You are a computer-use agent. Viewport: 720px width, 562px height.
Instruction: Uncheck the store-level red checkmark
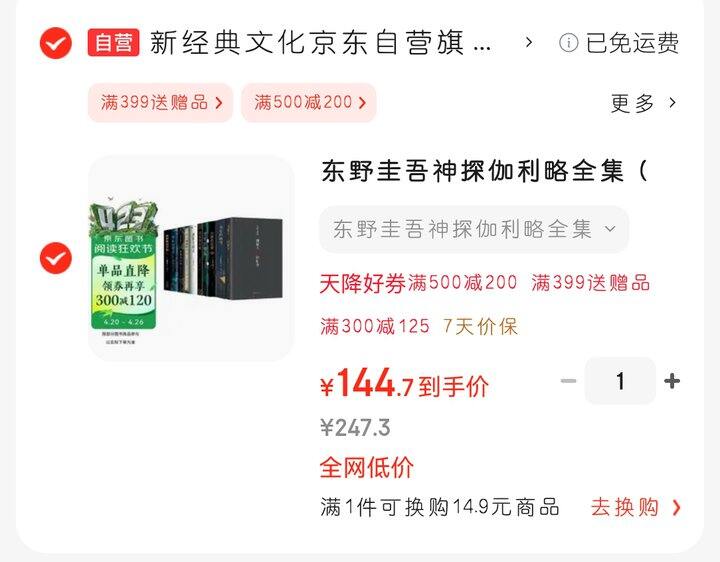[56, 43]
